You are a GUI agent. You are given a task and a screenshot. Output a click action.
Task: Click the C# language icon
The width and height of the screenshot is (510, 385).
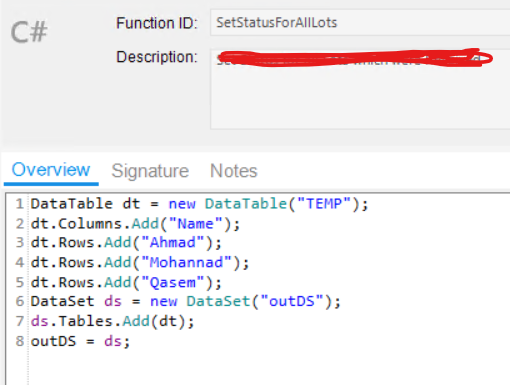(x=29, y=32)
